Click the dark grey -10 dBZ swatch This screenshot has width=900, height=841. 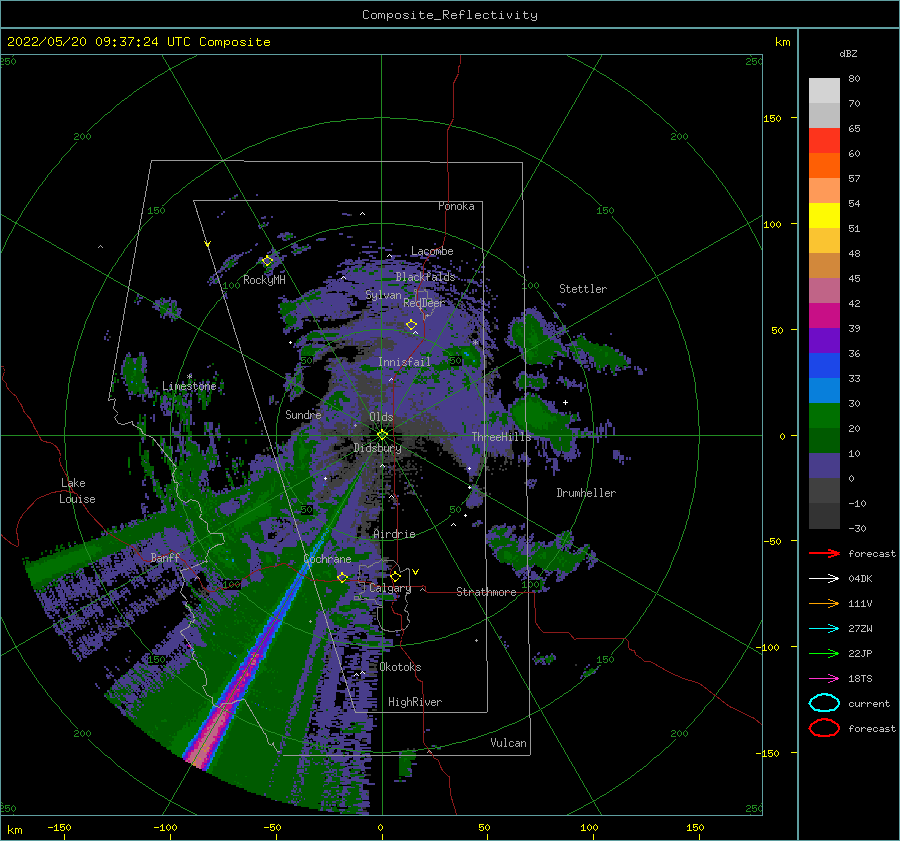[824, 515]
